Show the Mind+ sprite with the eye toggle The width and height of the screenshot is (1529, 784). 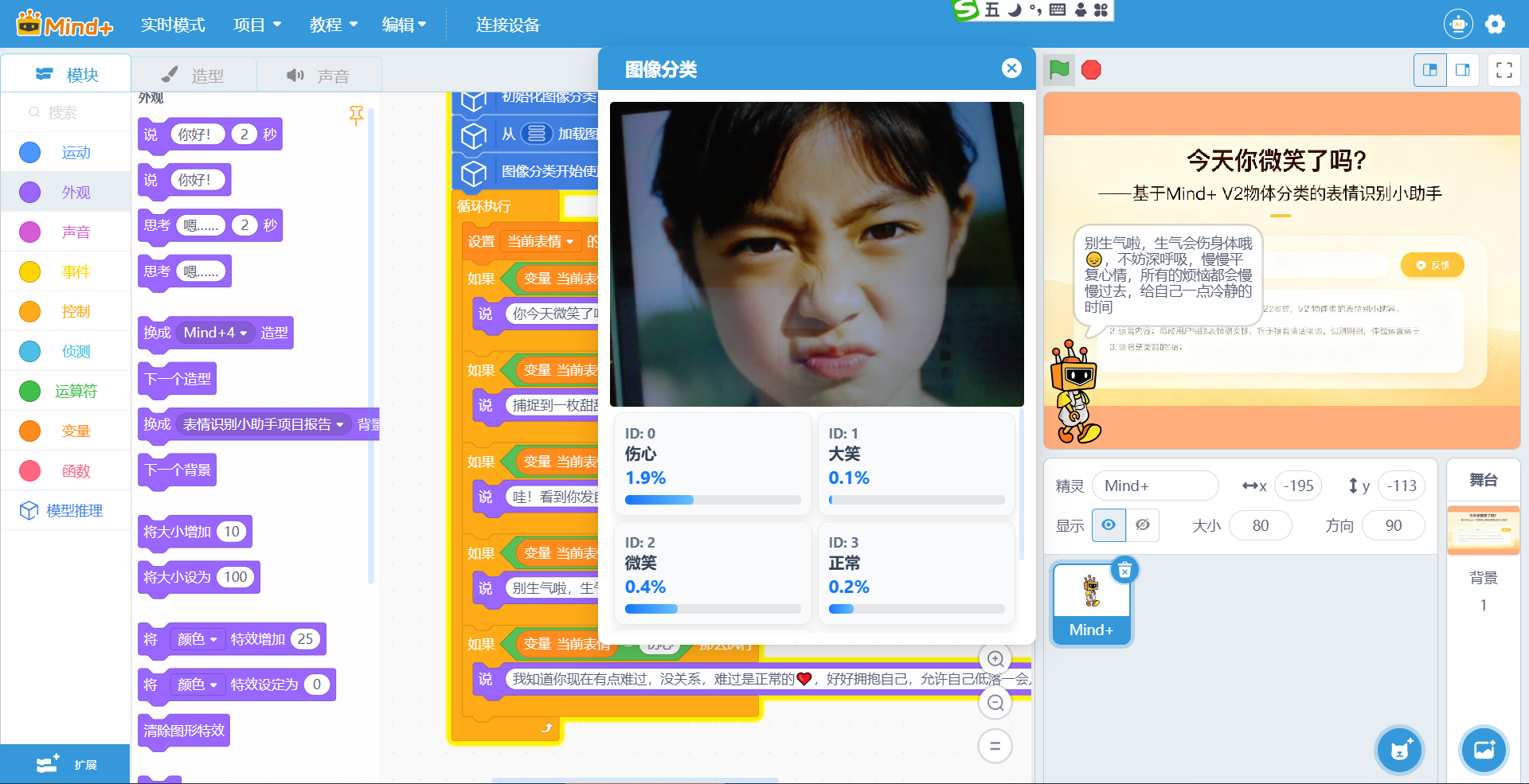coord(1109,525)
